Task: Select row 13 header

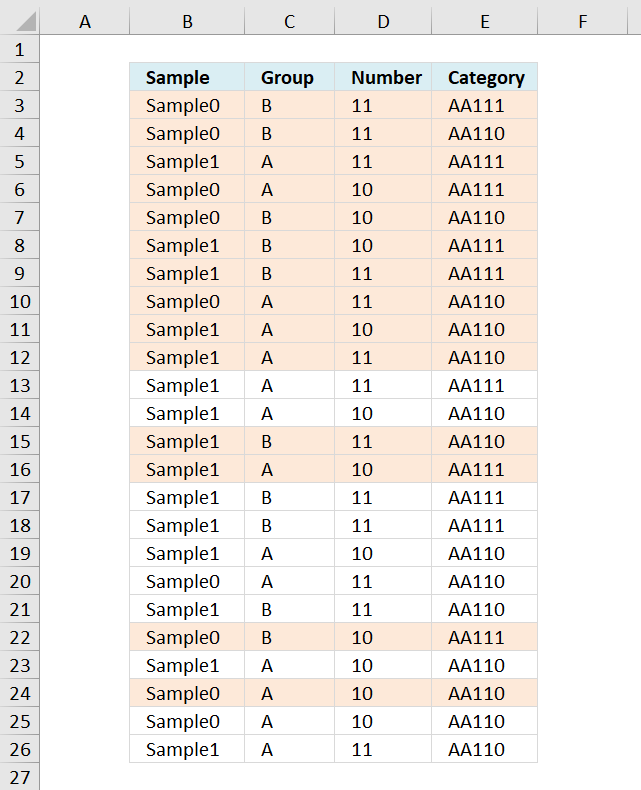Action: [x=20, y=385]
